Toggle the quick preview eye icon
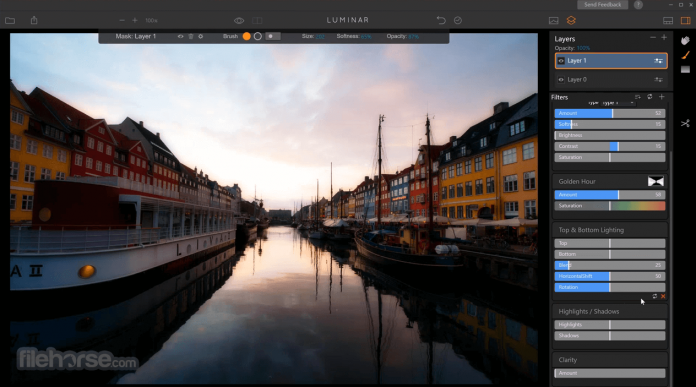The height and width of the screenshot is (387, 696). coord(239,20)
